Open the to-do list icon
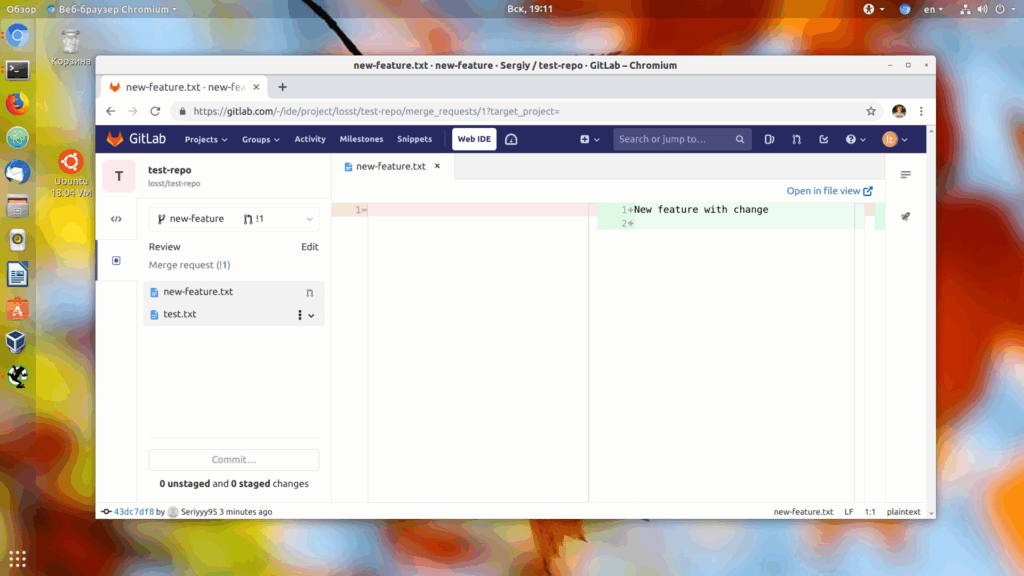 tap(824, 139)
